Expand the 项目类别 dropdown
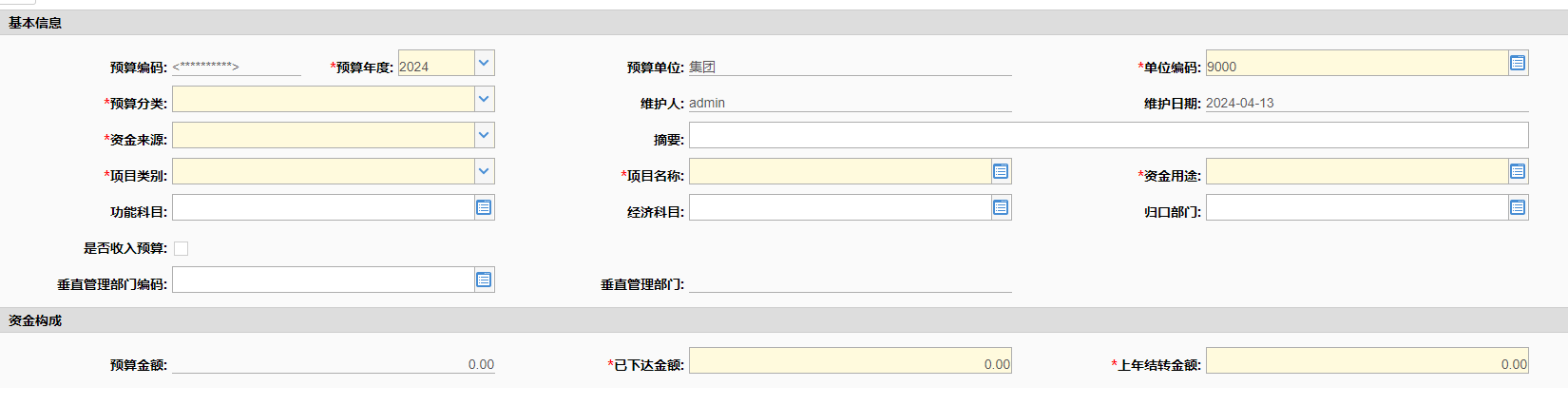 [x=484, y=171]
